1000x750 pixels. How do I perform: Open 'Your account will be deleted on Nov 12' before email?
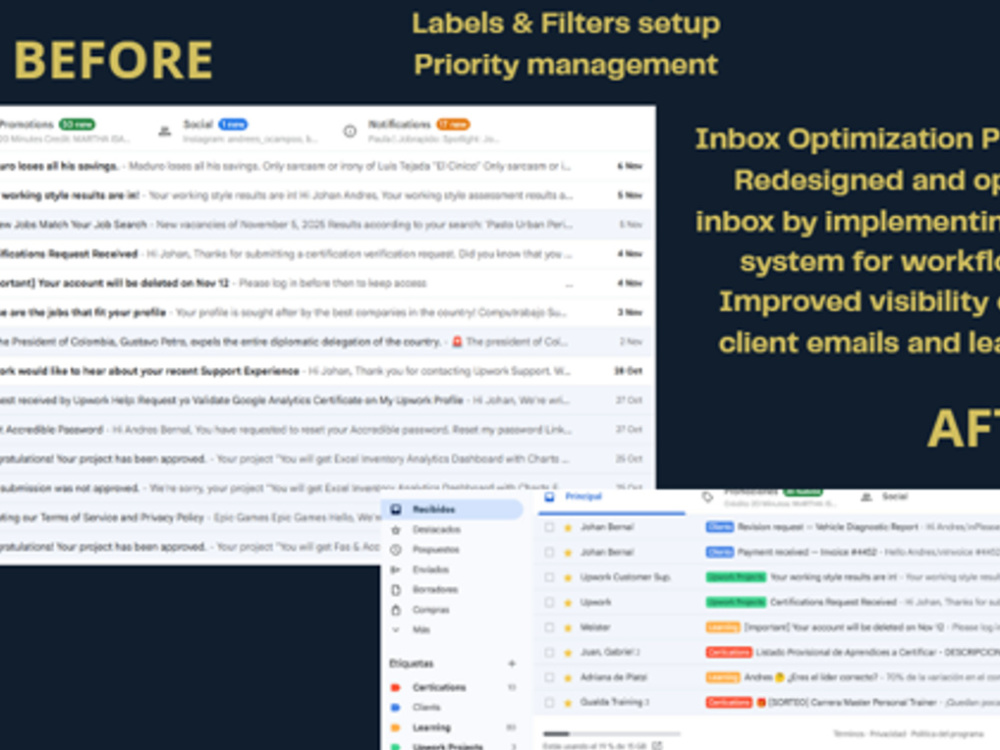(326, 283)
